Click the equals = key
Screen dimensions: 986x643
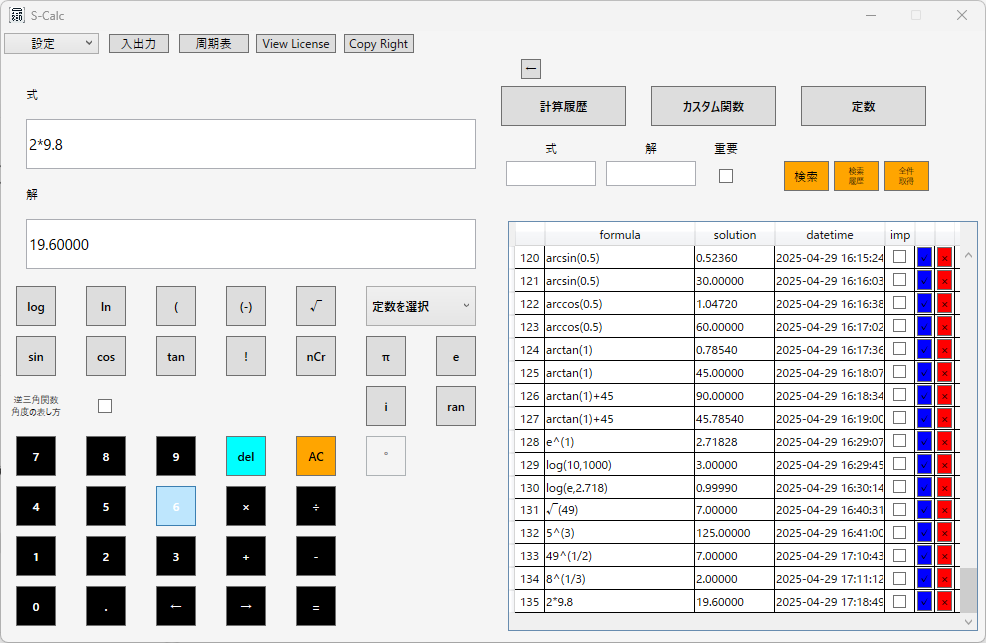(x=316, y=607)
